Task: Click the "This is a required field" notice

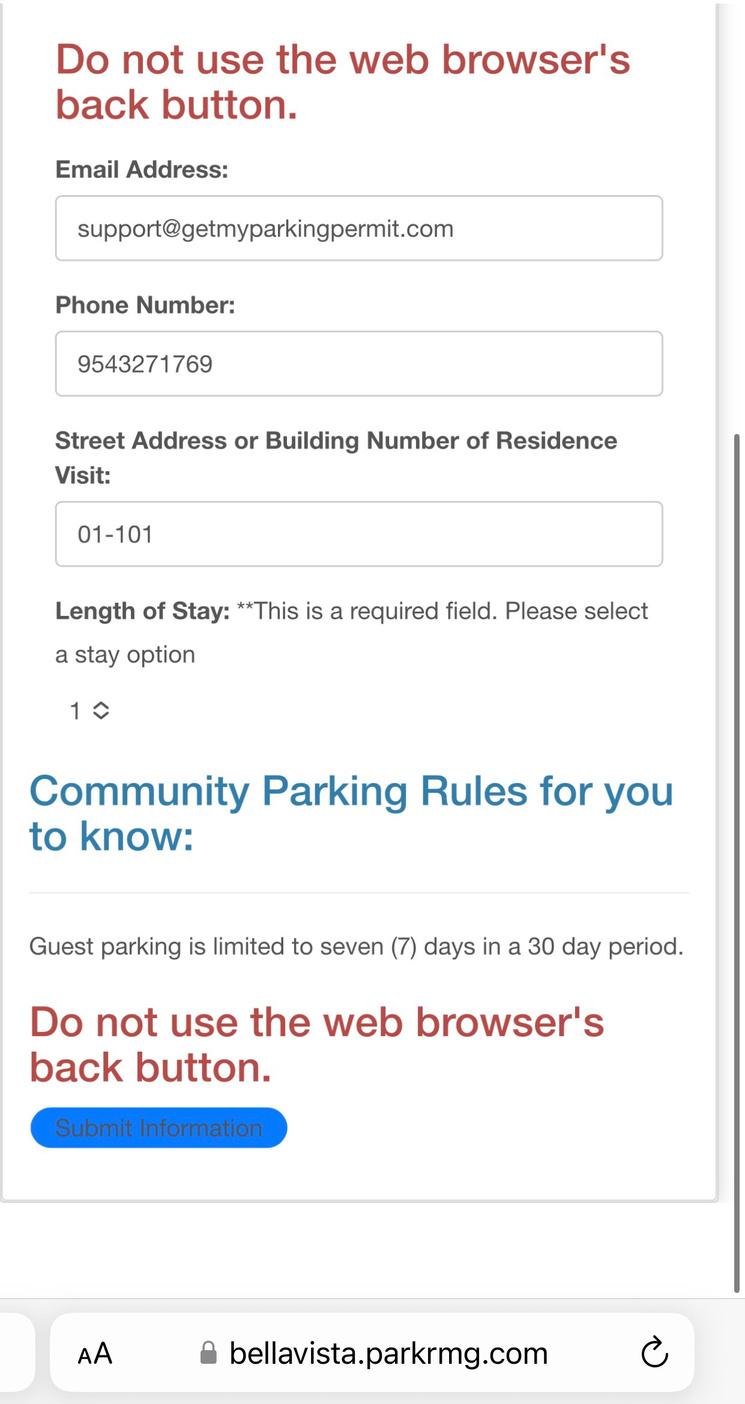Action: [442, 611]
